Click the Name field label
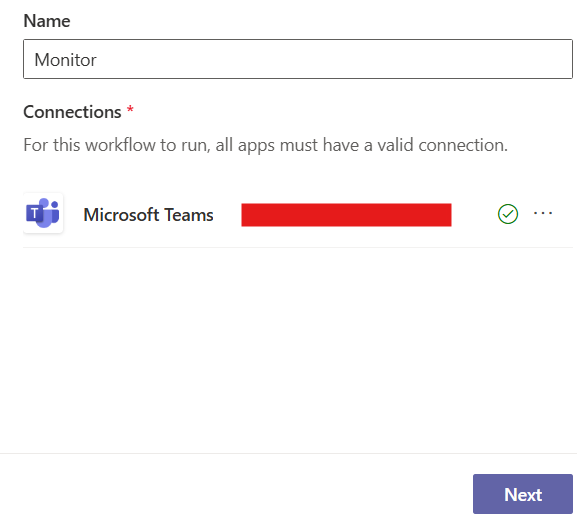Image resolution: width=577 pixels, height=521 pixels. (x=47, y=21)
